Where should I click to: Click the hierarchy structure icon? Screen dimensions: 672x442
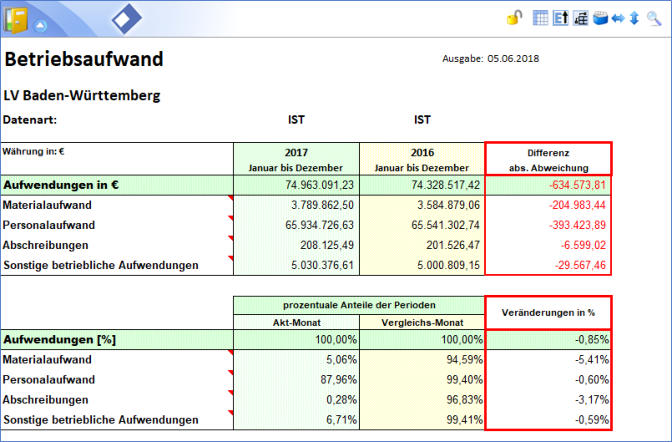tap(580, 17)
